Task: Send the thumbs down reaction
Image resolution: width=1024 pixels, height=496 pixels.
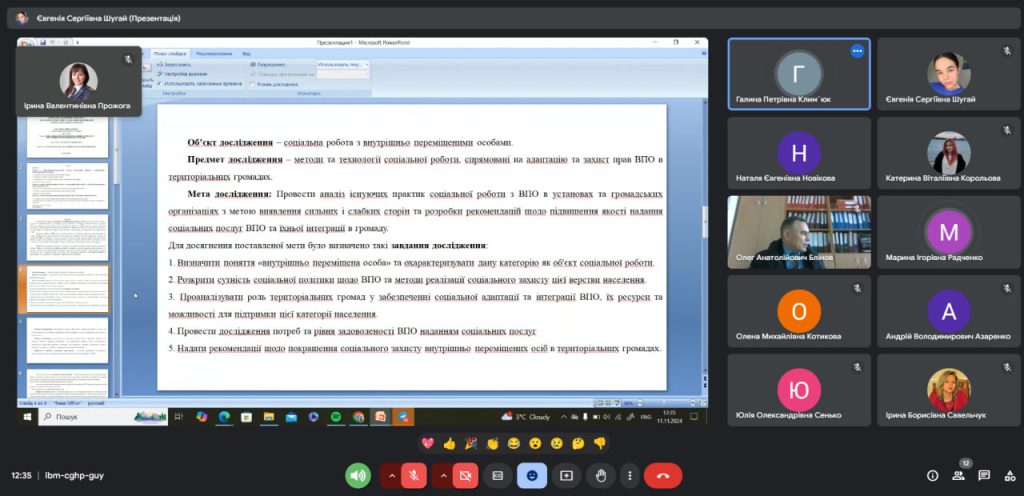Action: point(600,442)
